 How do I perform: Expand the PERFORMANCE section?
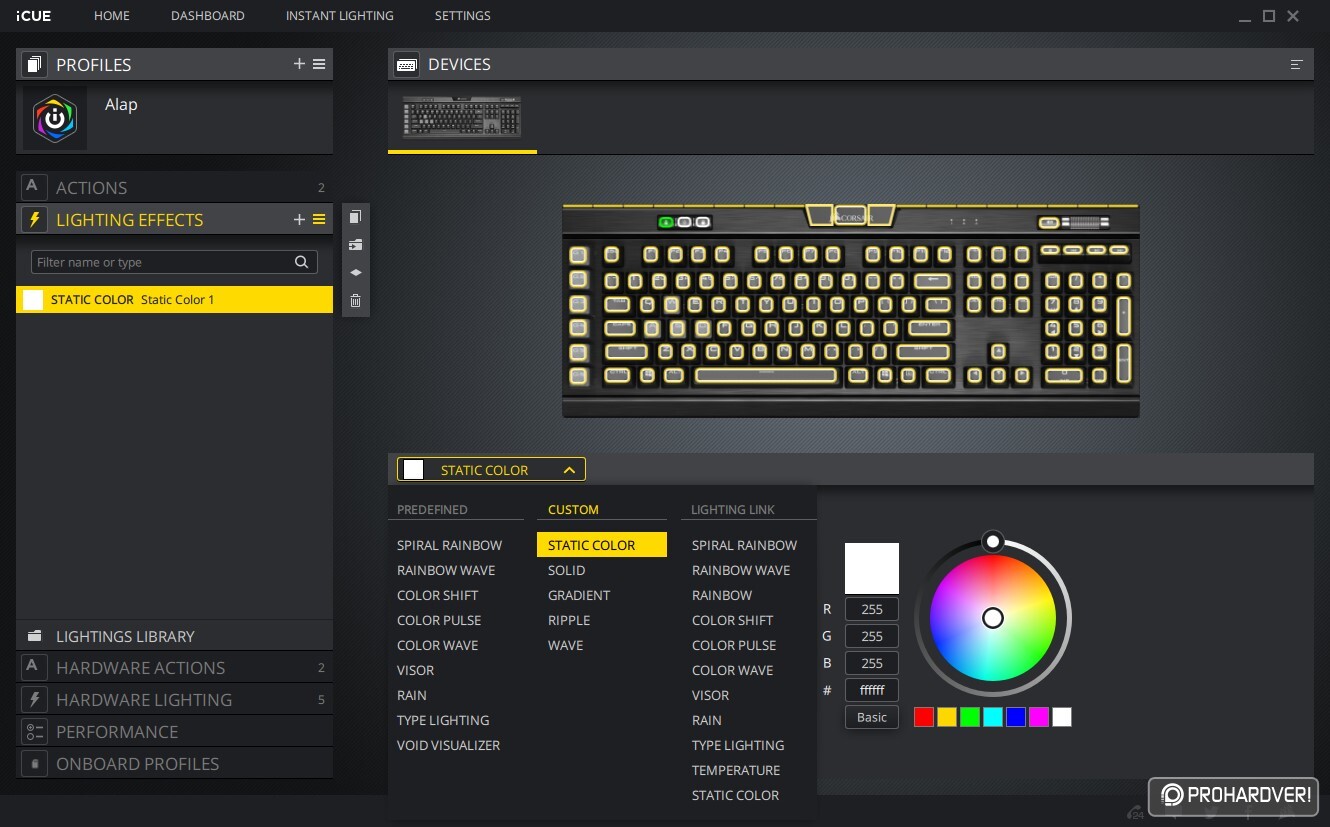pos(174,732)
